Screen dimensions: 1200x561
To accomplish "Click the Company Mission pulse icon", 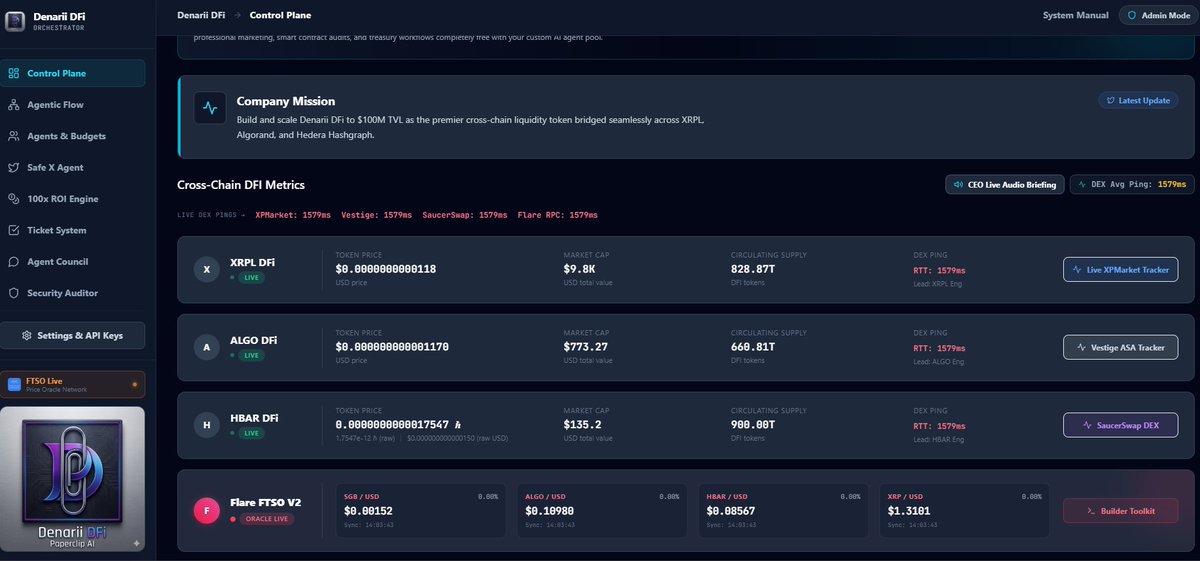I will point(210,108).
